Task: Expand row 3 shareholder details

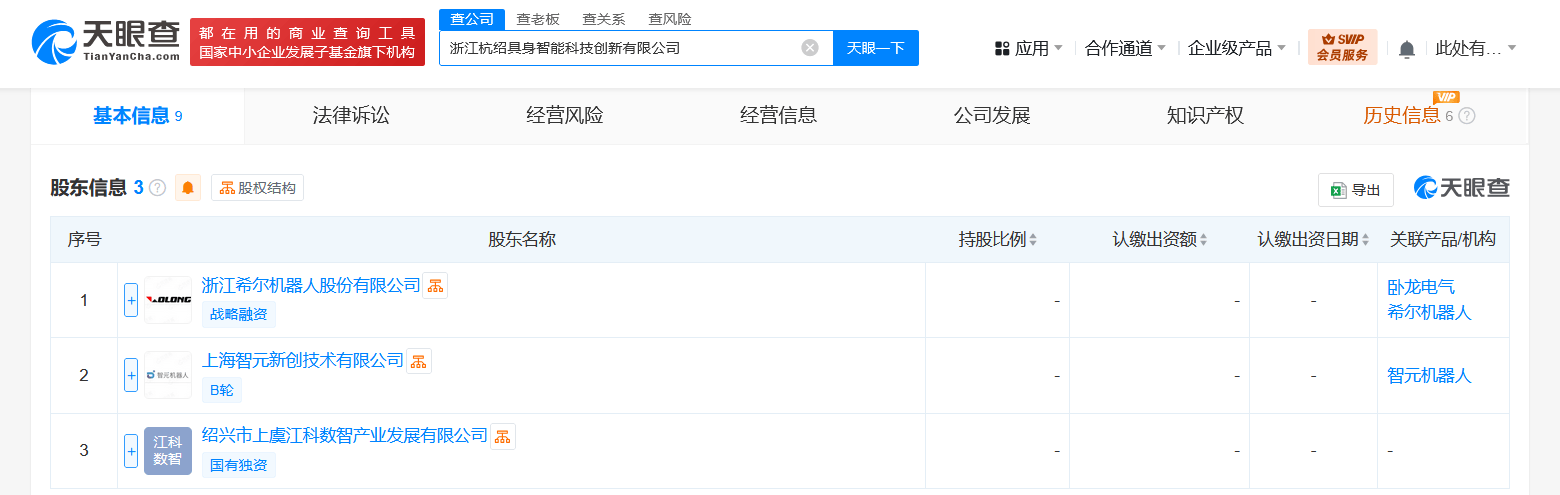Action: [131, 450]
